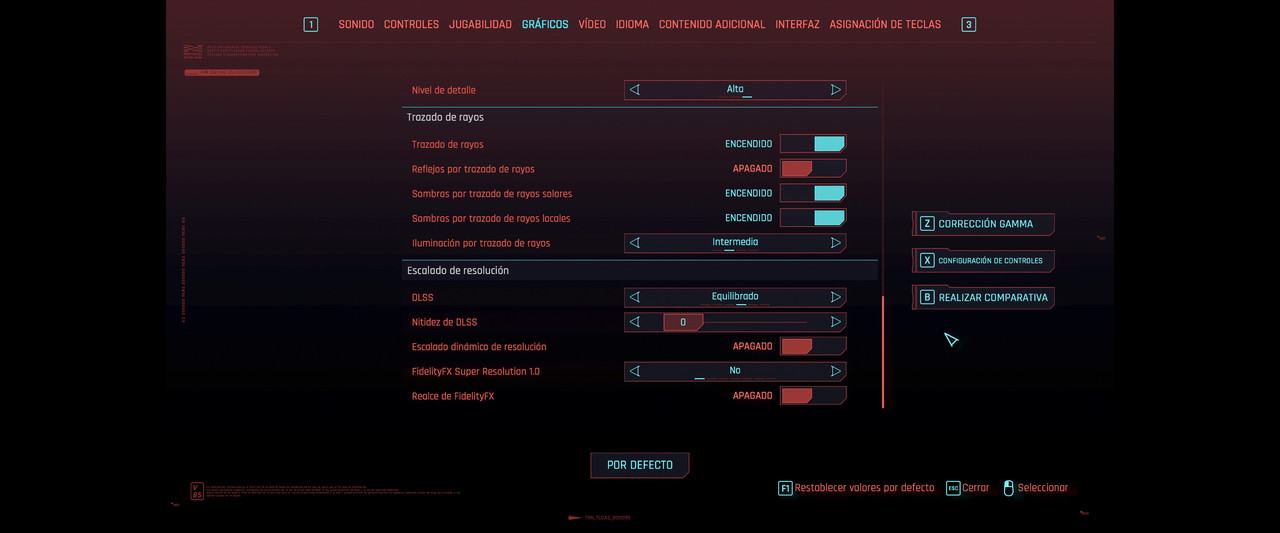Click Restablecer valores por defecto
The image size is (1280, 533).
point(864,488)
